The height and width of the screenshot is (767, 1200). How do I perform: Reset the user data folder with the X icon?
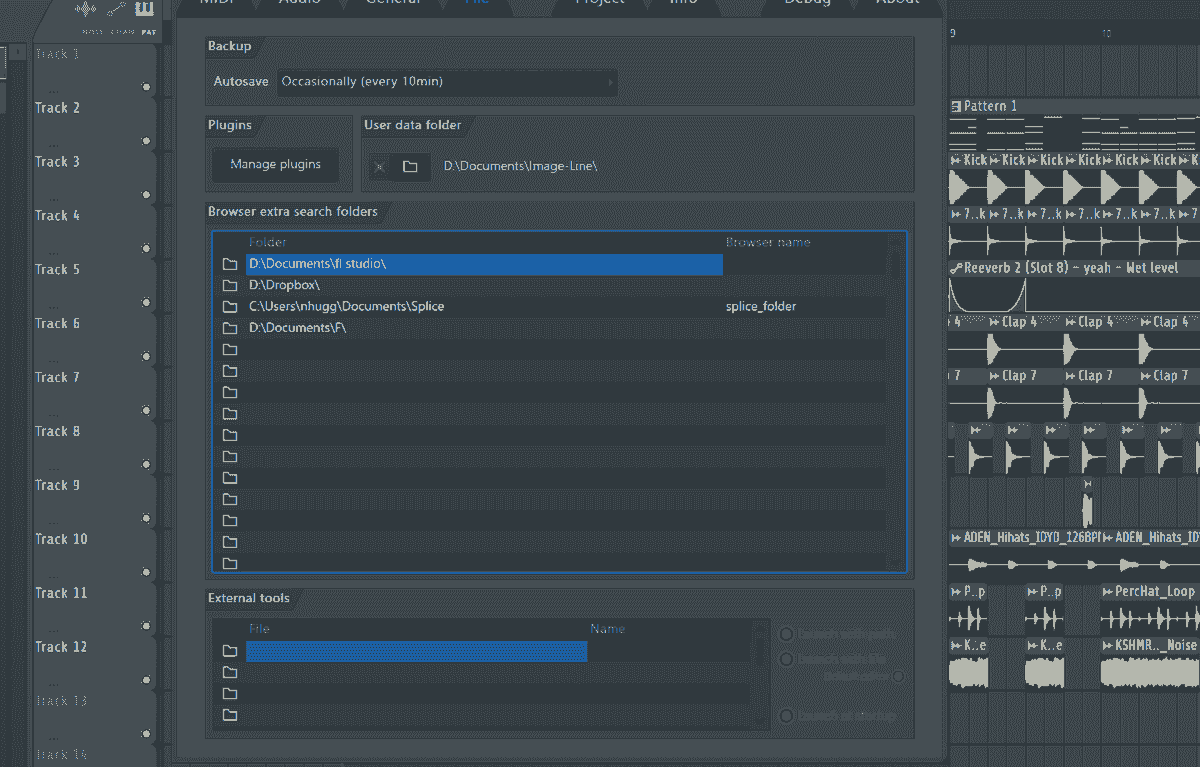[x=379, y=167]
